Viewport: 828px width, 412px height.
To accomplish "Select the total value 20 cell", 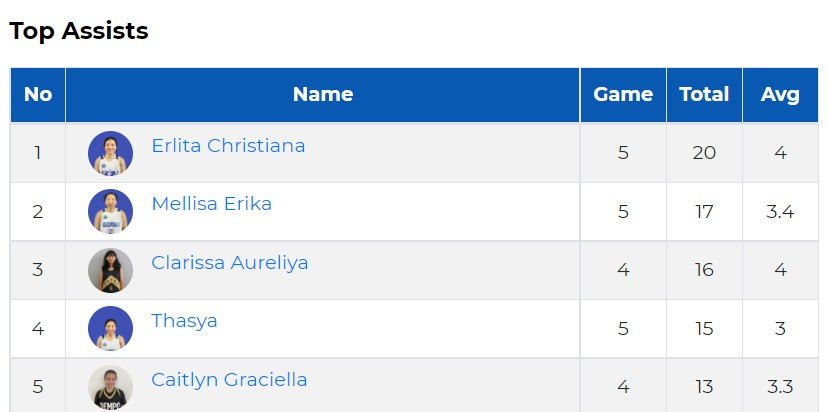I will pos(704,153).
